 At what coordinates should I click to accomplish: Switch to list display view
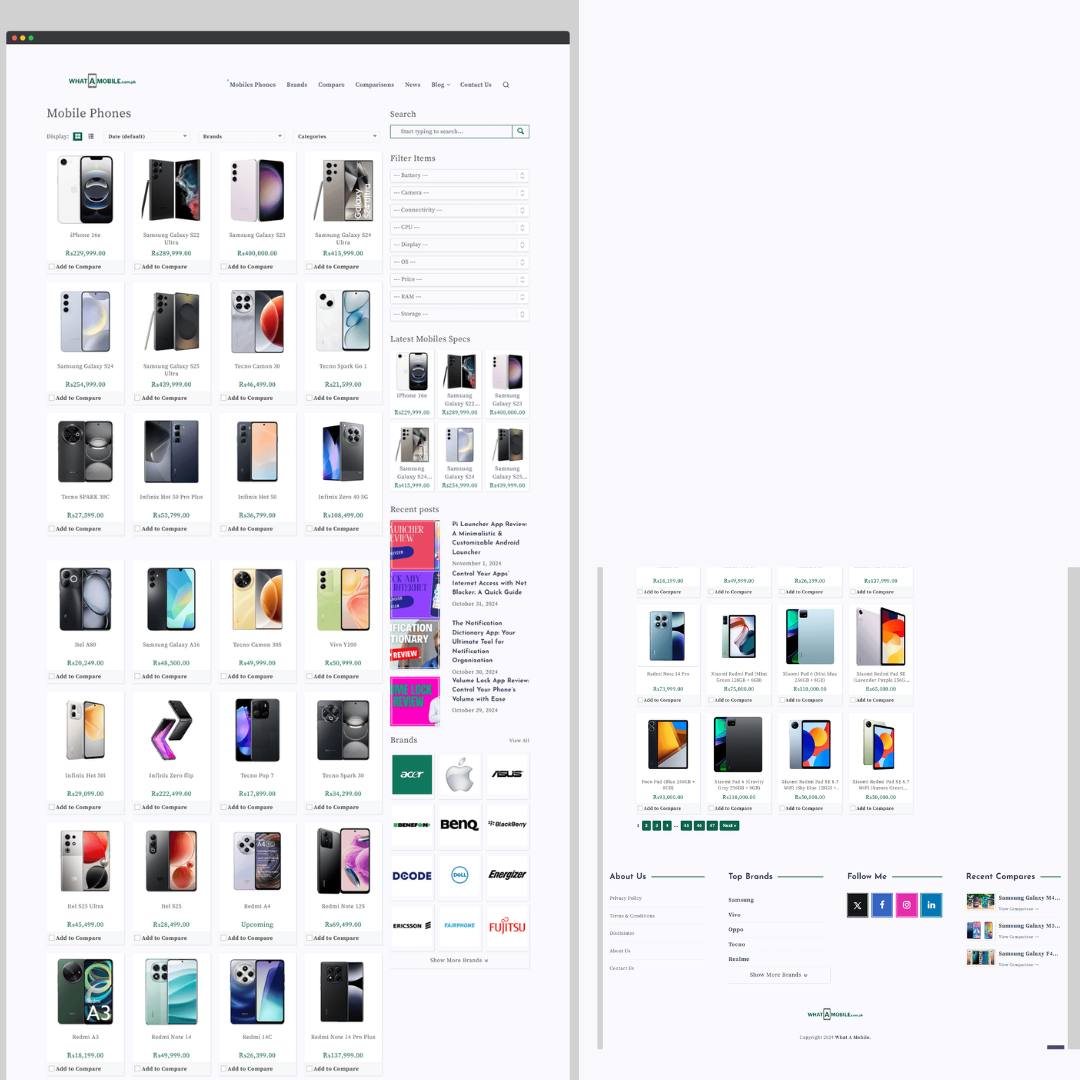[91, 136]
